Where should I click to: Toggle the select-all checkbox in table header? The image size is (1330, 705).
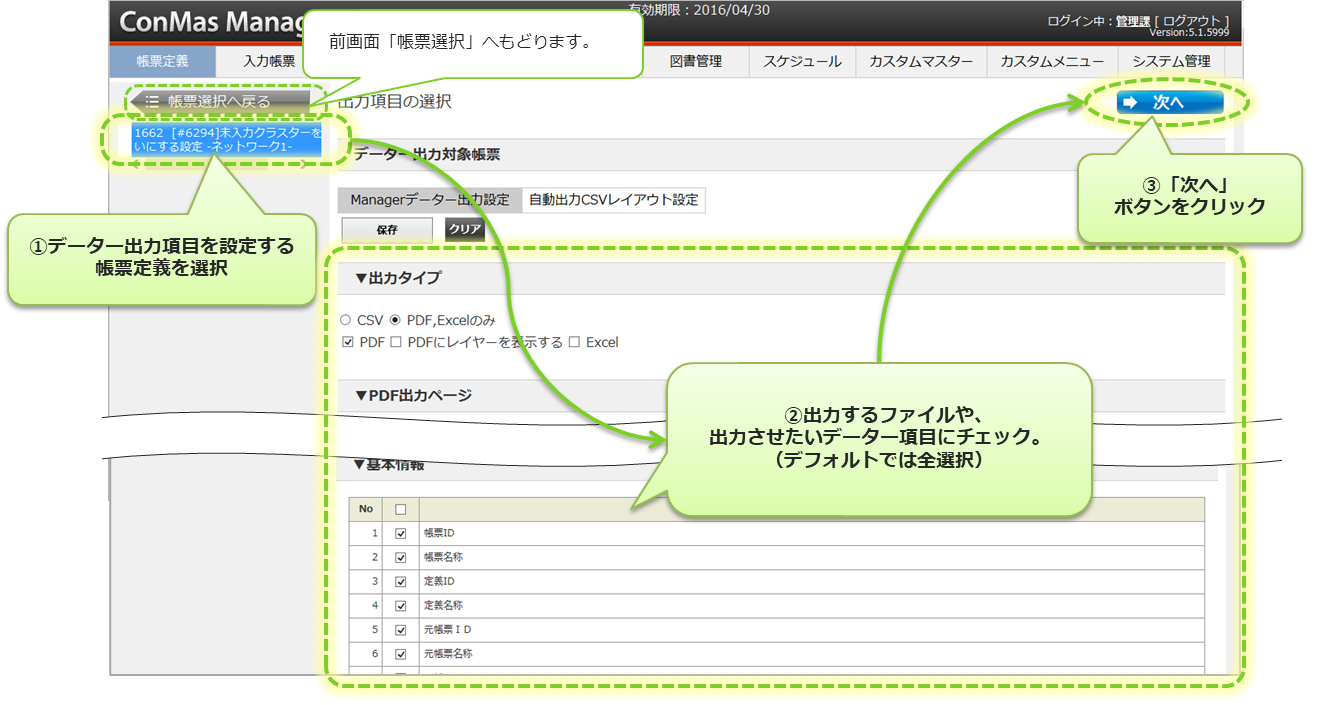tap(401, 509)
